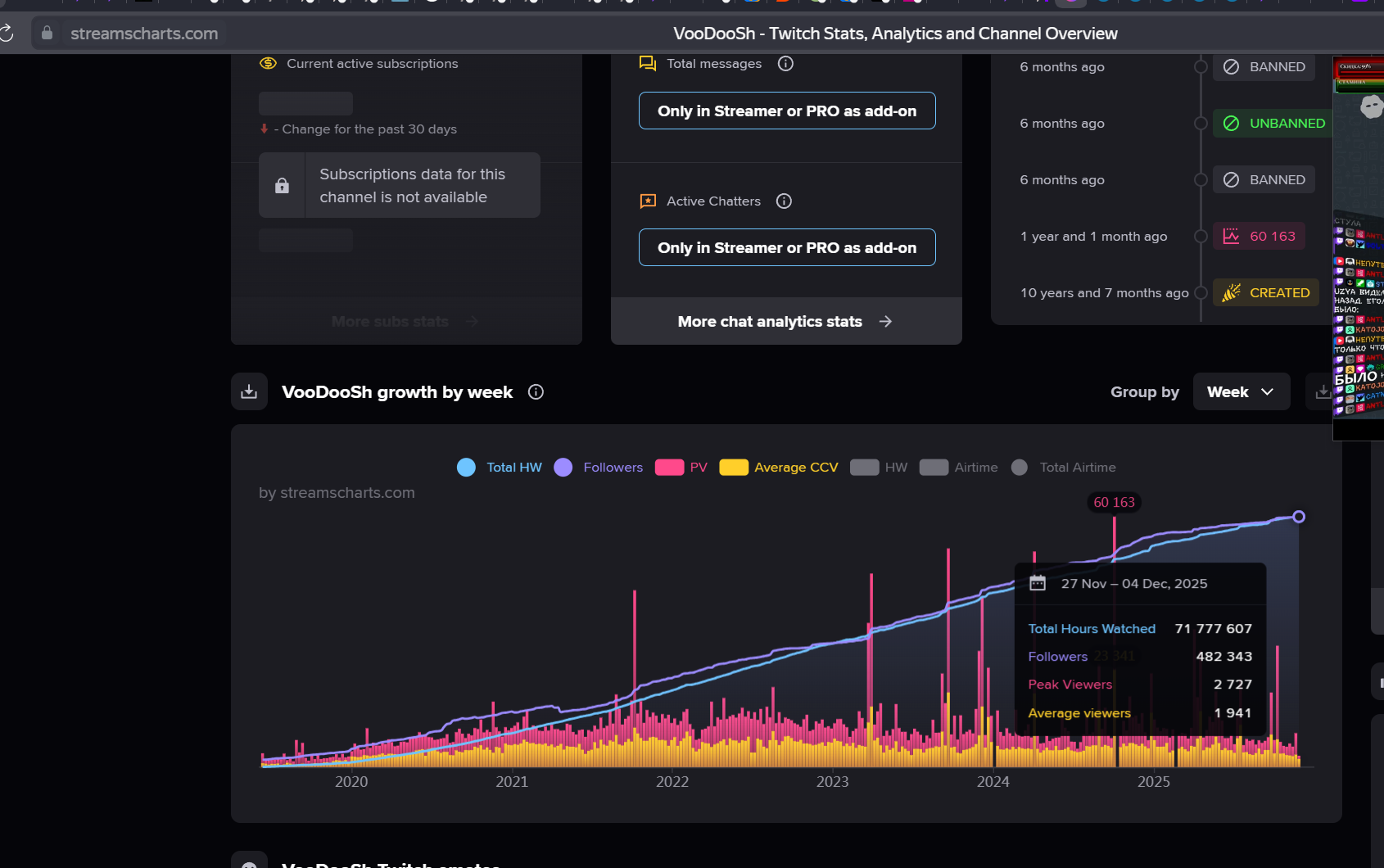The width and height of the screenshot is (1384, 868).
Task: Click the arrow after More chat analytics stats
Action: coord(885,322)
